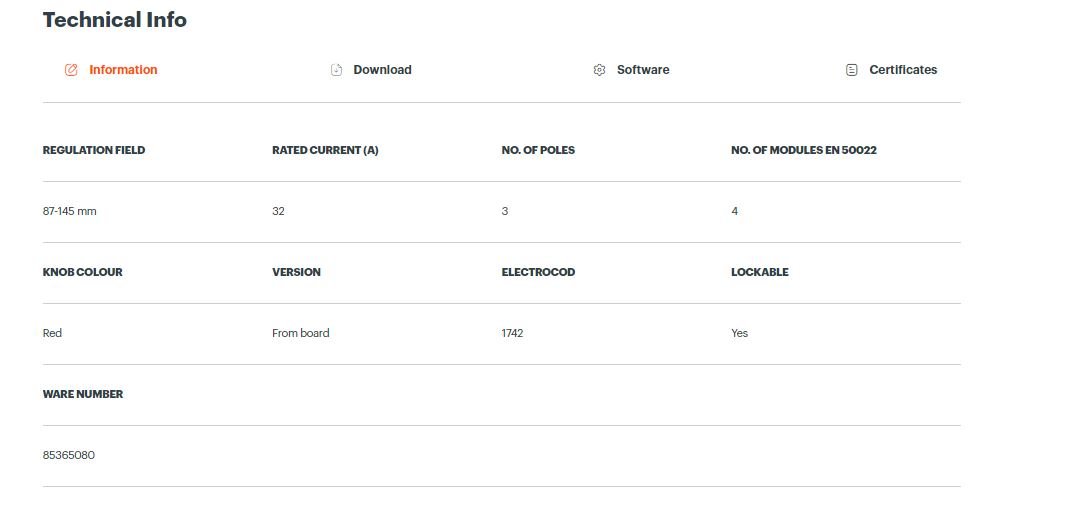Click the LOCKABLE header
This screenshot has height=519, width=1088.
[760, 272]
